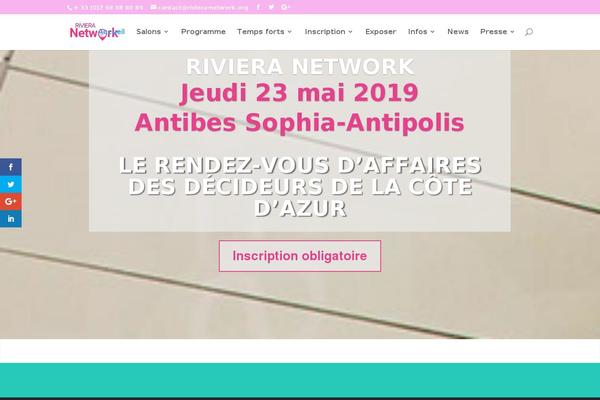Screen dimensions: 600x400
Task: Share via the Twitter sidebar button
Action: [11, 184]
